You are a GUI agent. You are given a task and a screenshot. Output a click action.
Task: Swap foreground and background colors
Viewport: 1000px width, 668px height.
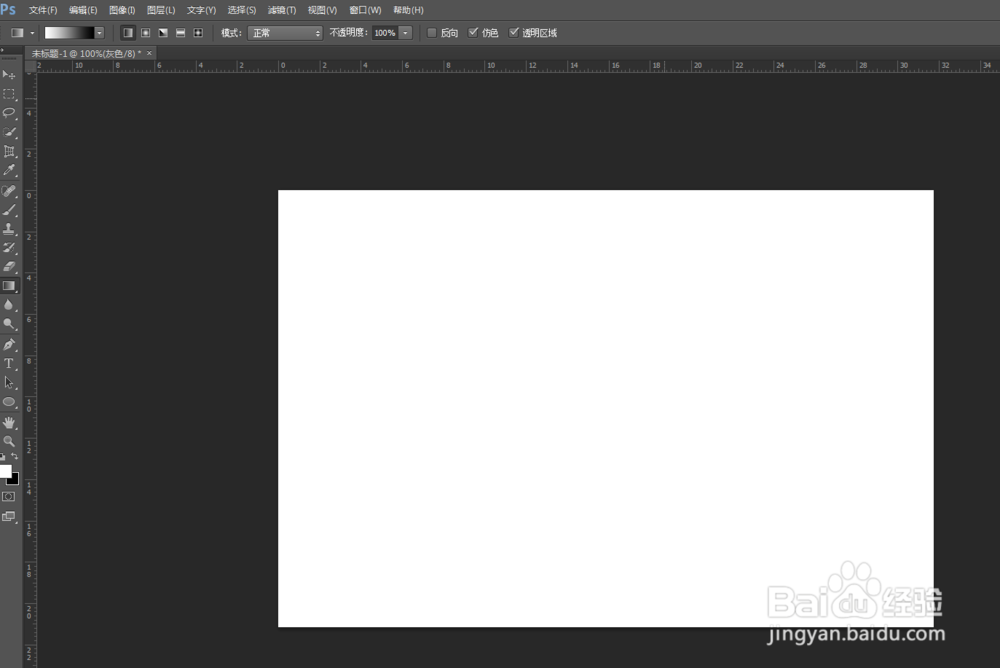pyautogui.click(x=15, y=456)
